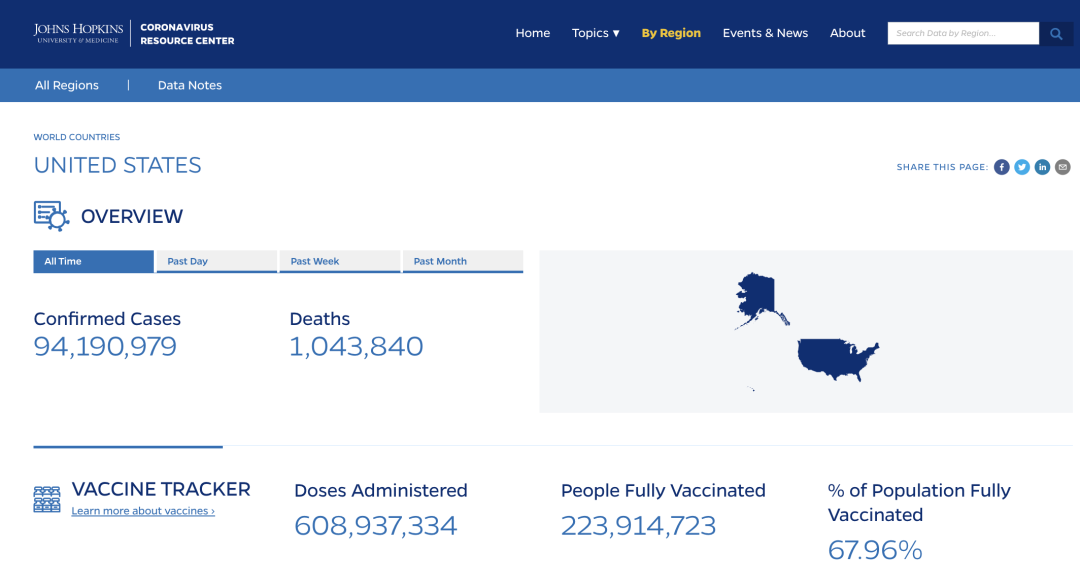Share page on LinkedIn
This screenshot has width=1080, height=585.
(1042, 167)
